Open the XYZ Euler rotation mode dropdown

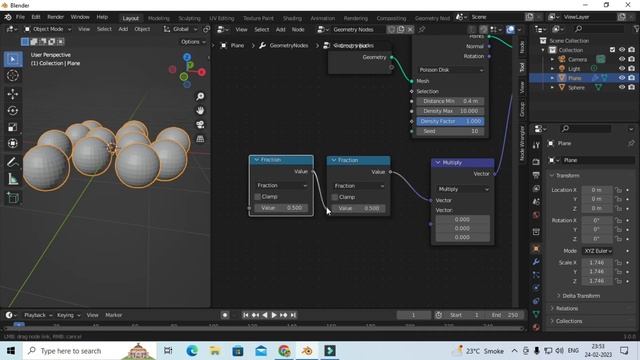[x=598, y=251]
